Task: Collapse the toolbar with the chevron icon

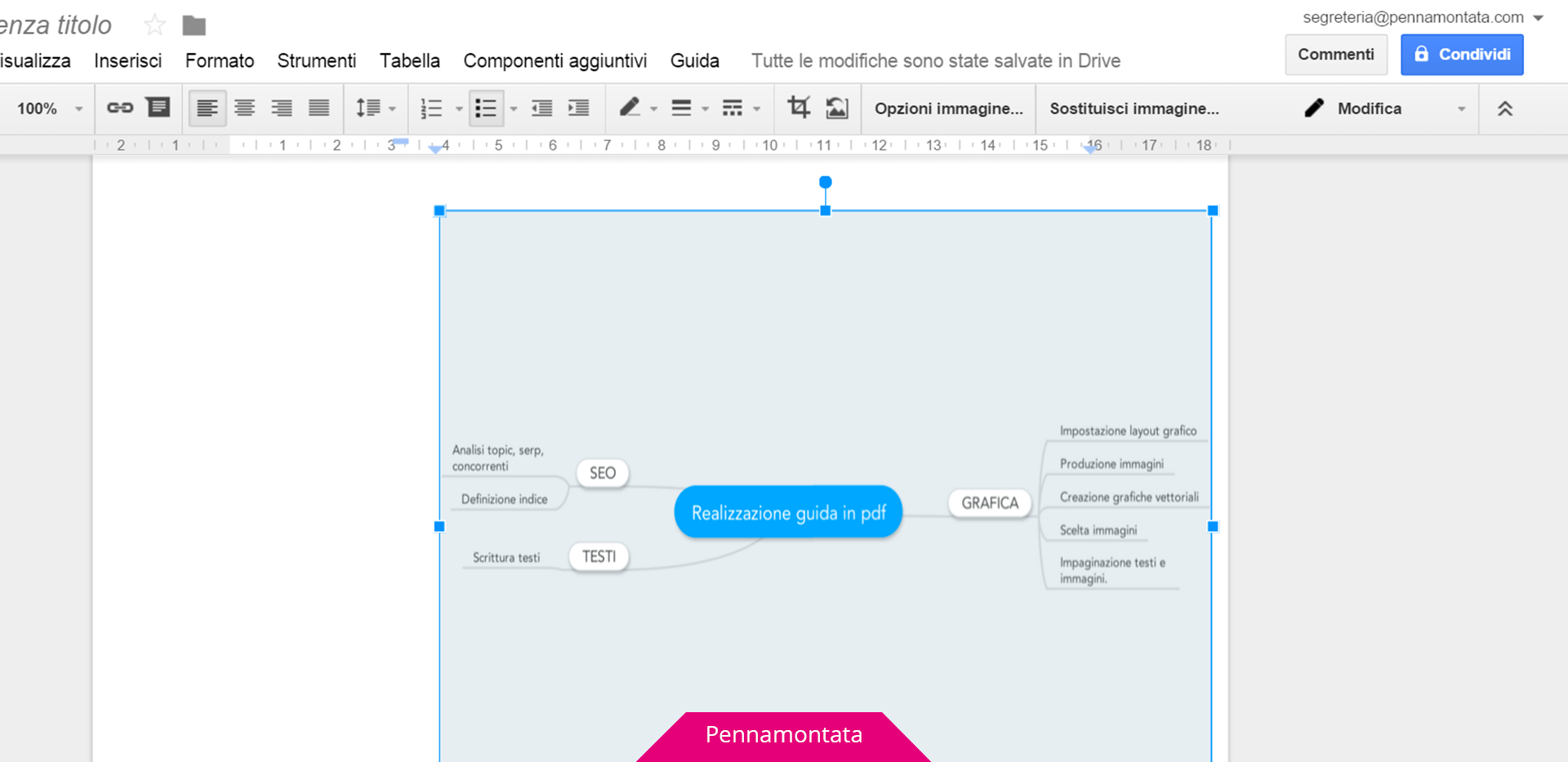Action: (x=1506, y=108)
